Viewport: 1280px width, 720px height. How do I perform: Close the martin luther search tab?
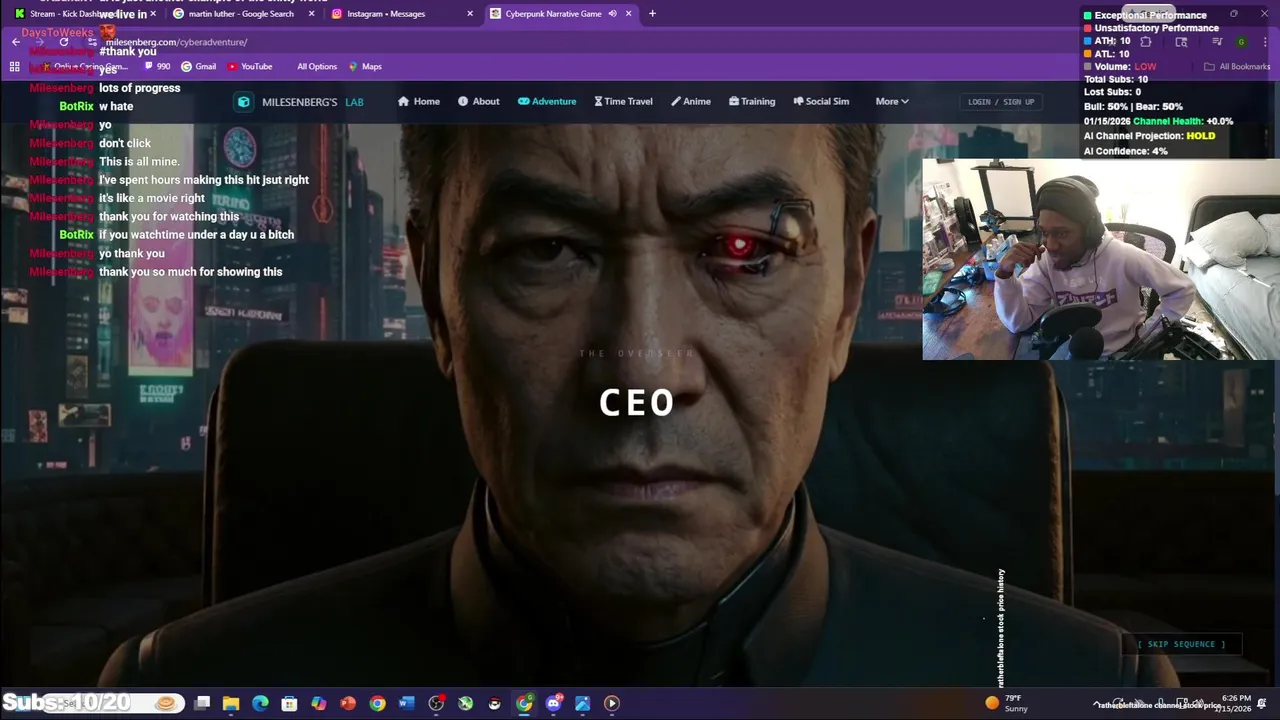point(311,14)
